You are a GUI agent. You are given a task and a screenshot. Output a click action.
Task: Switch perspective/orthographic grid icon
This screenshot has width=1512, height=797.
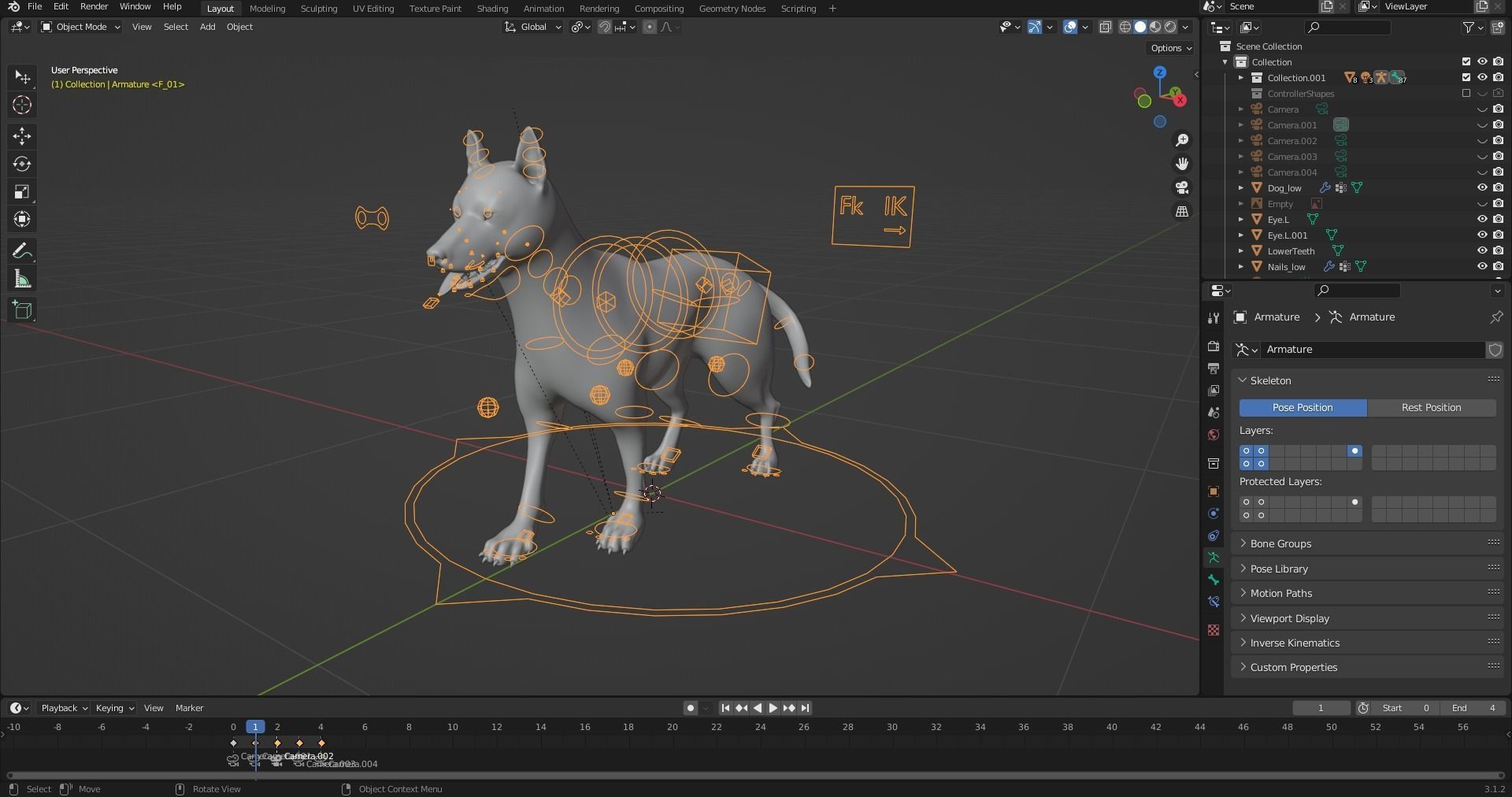click(x=1182, y=211)
